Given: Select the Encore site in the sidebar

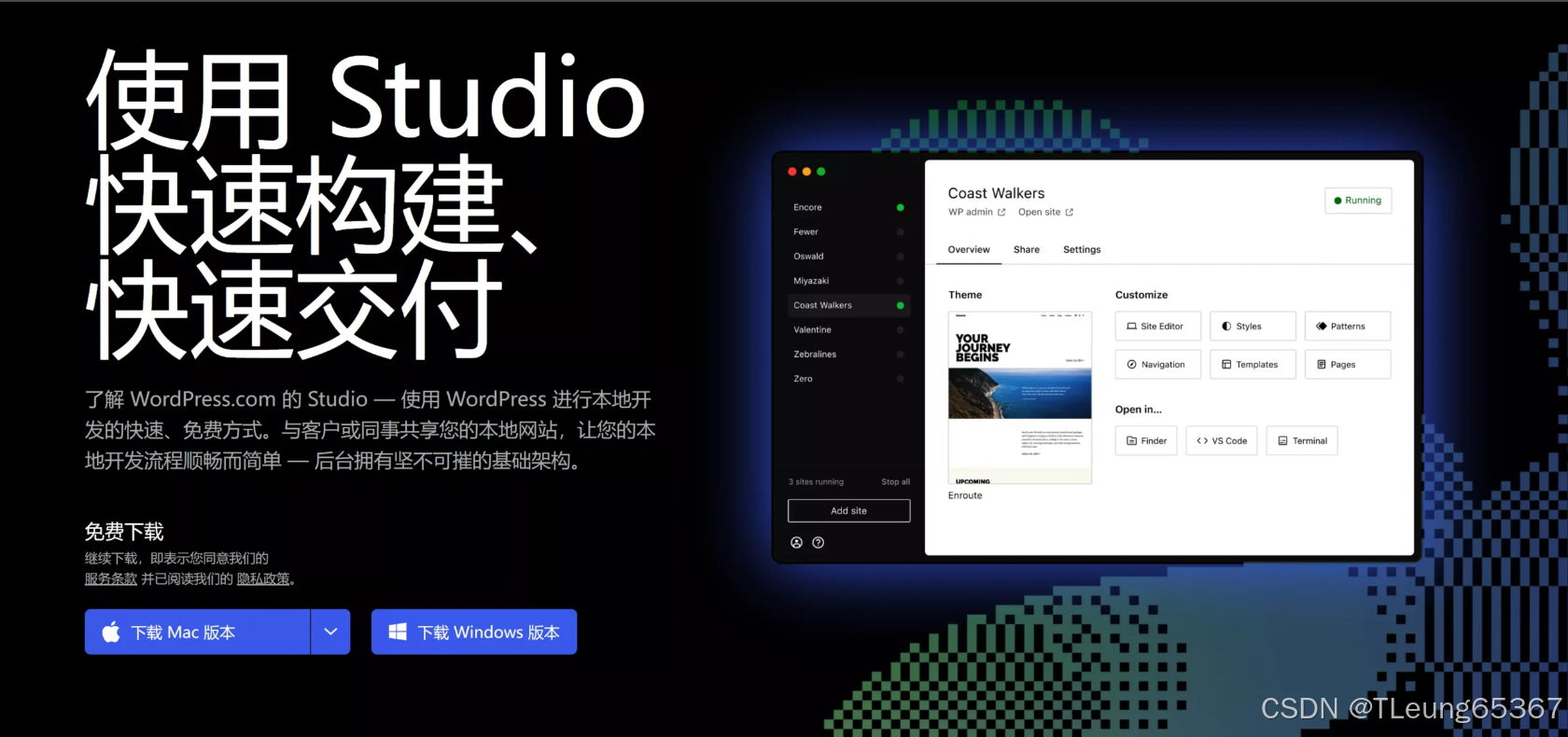Looking at the screenshot, I should coord(848,207).
